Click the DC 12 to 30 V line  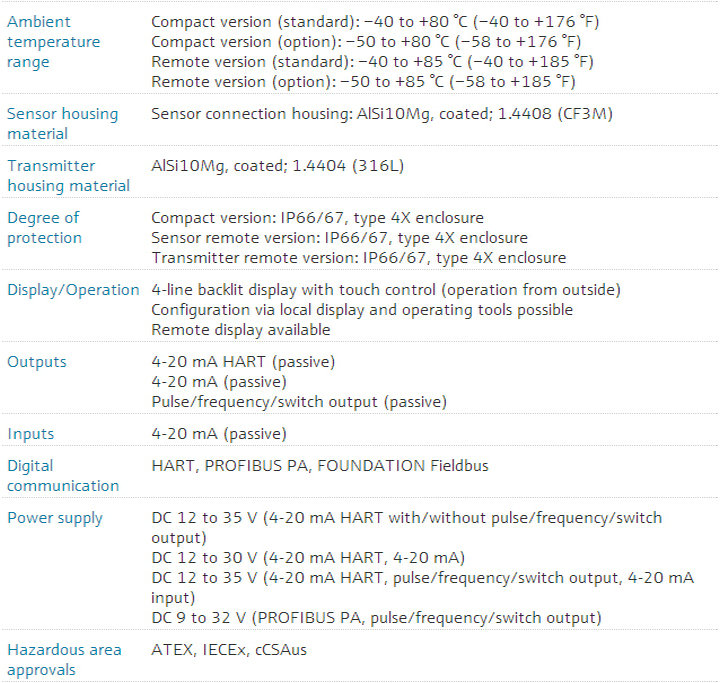308,558
